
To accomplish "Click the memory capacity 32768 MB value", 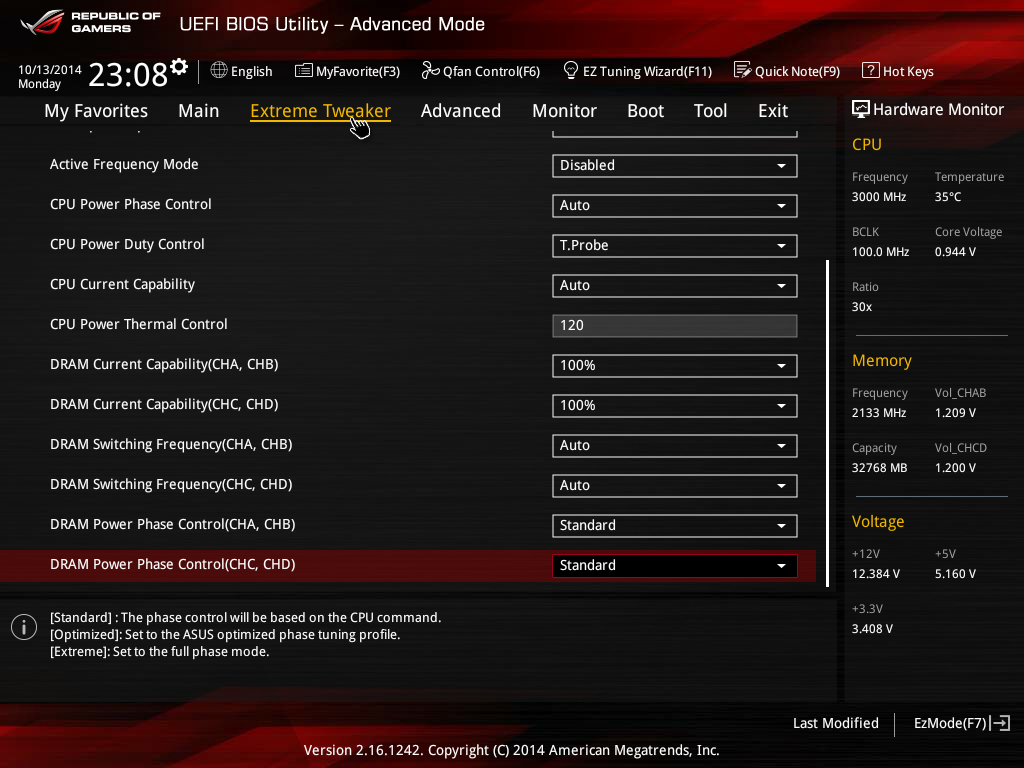I will [880, 468].
